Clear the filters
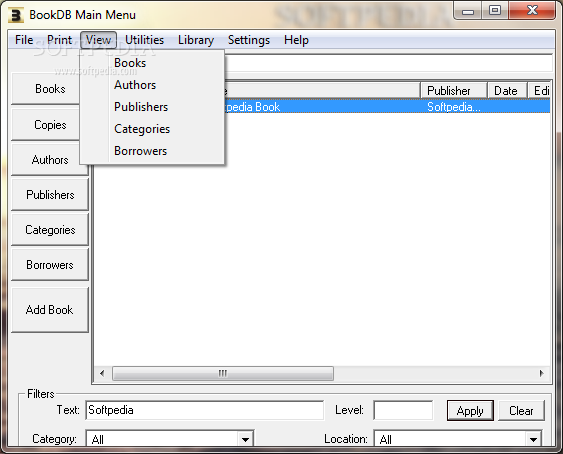Viewport: 563px width, 454px height. coord(521,411)
